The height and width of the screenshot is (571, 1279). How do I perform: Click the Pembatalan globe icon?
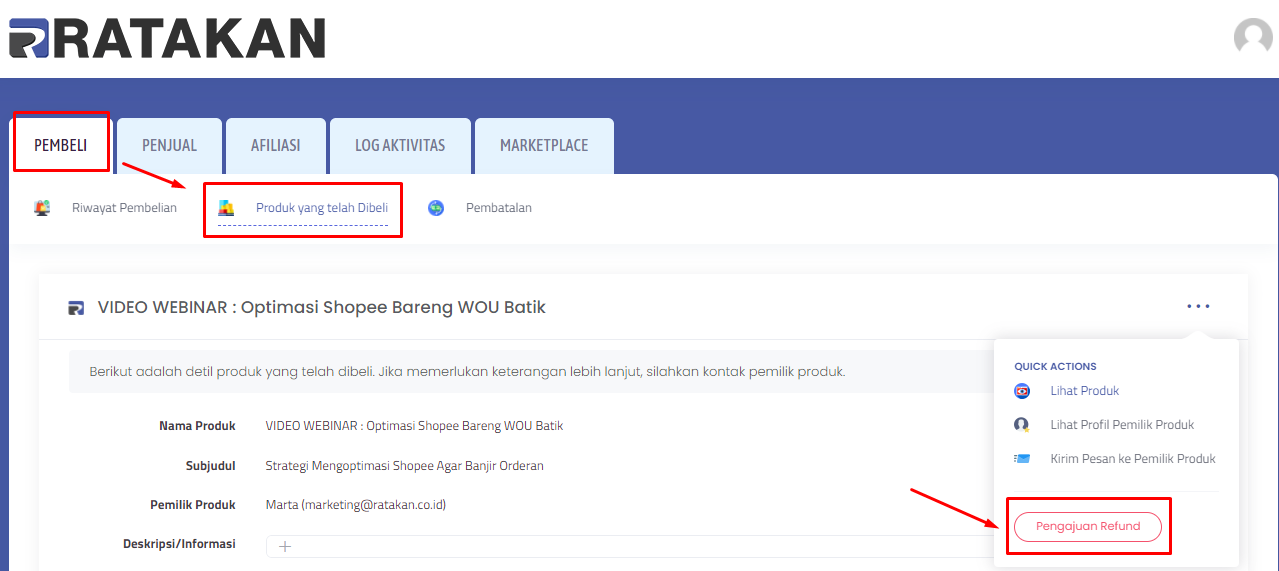point(436,208)
